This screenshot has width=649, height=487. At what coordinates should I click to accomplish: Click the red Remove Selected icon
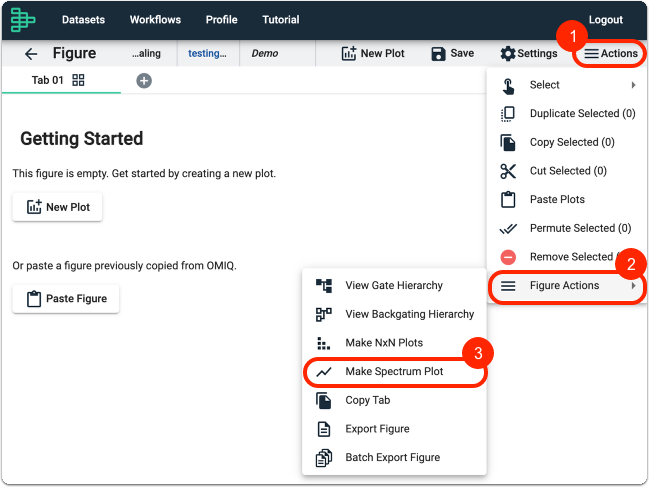[x=508, y=257]
